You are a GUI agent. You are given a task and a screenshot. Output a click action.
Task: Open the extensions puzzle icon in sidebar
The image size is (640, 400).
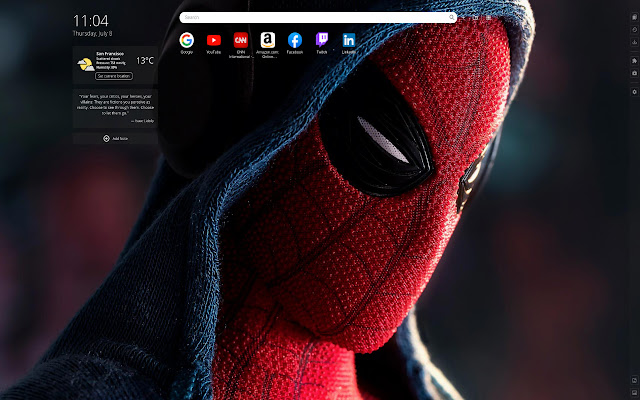pos(634,61)
